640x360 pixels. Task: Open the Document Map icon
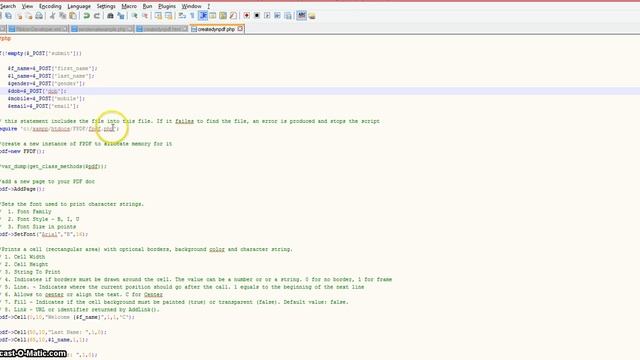pos(223,16)
